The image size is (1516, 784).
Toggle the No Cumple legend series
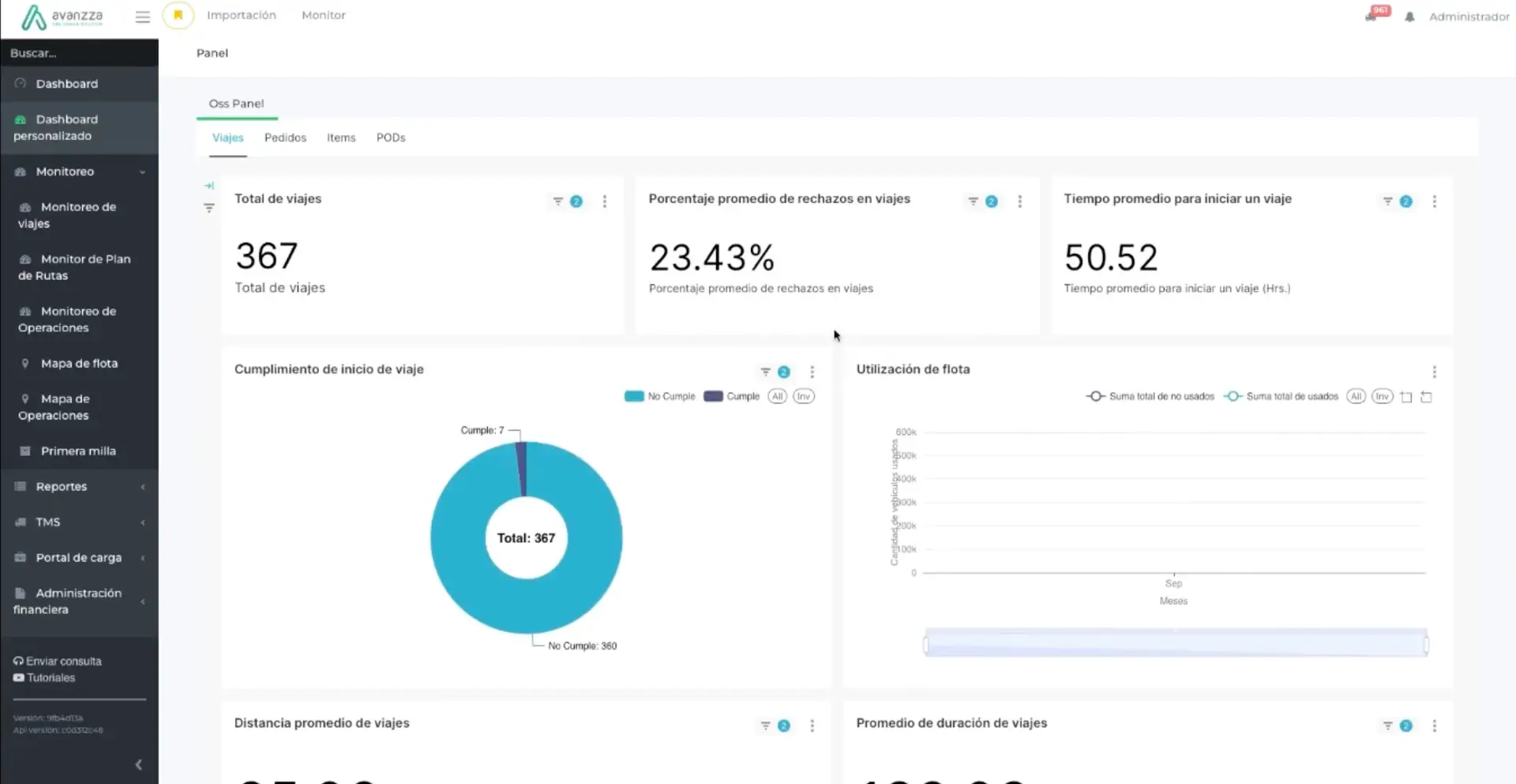click(x=660, y=396)
